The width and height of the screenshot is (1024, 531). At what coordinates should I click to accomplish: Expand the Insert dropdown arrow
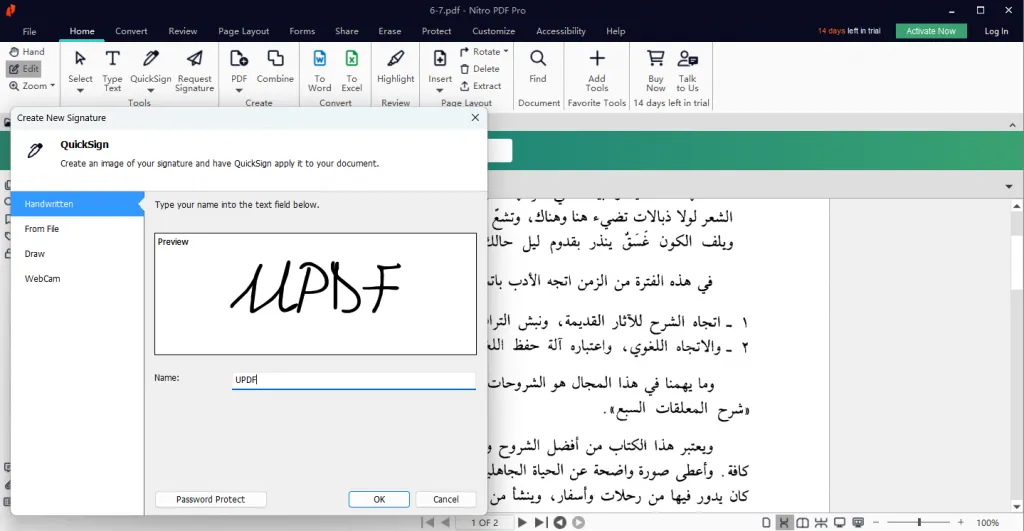click(440, 91)
